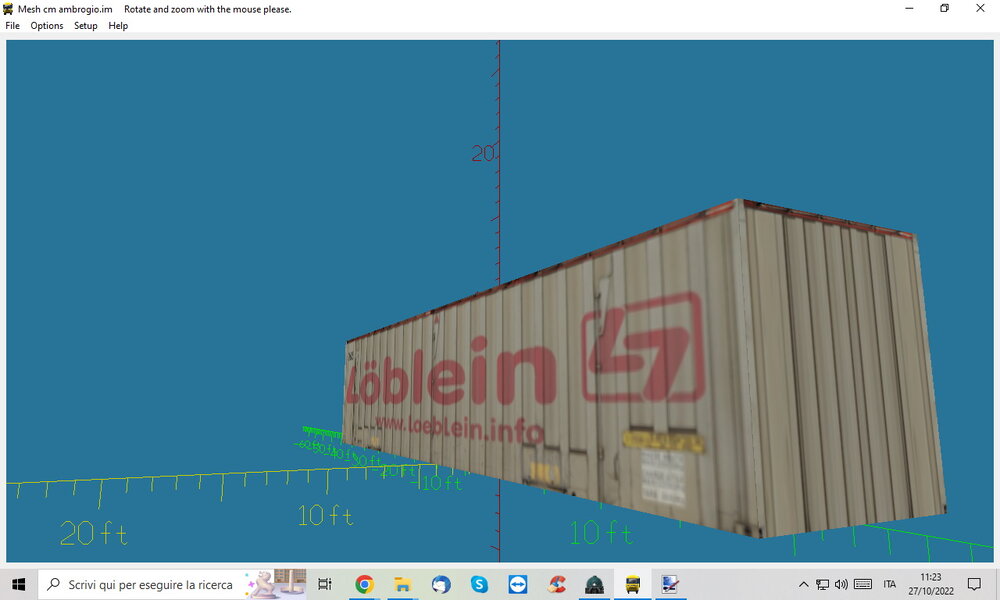Image resolution: width=1000 pixels, height=600 pixels.
Task: Open Task View from the taskbar
Action: (x=325, y=584)
